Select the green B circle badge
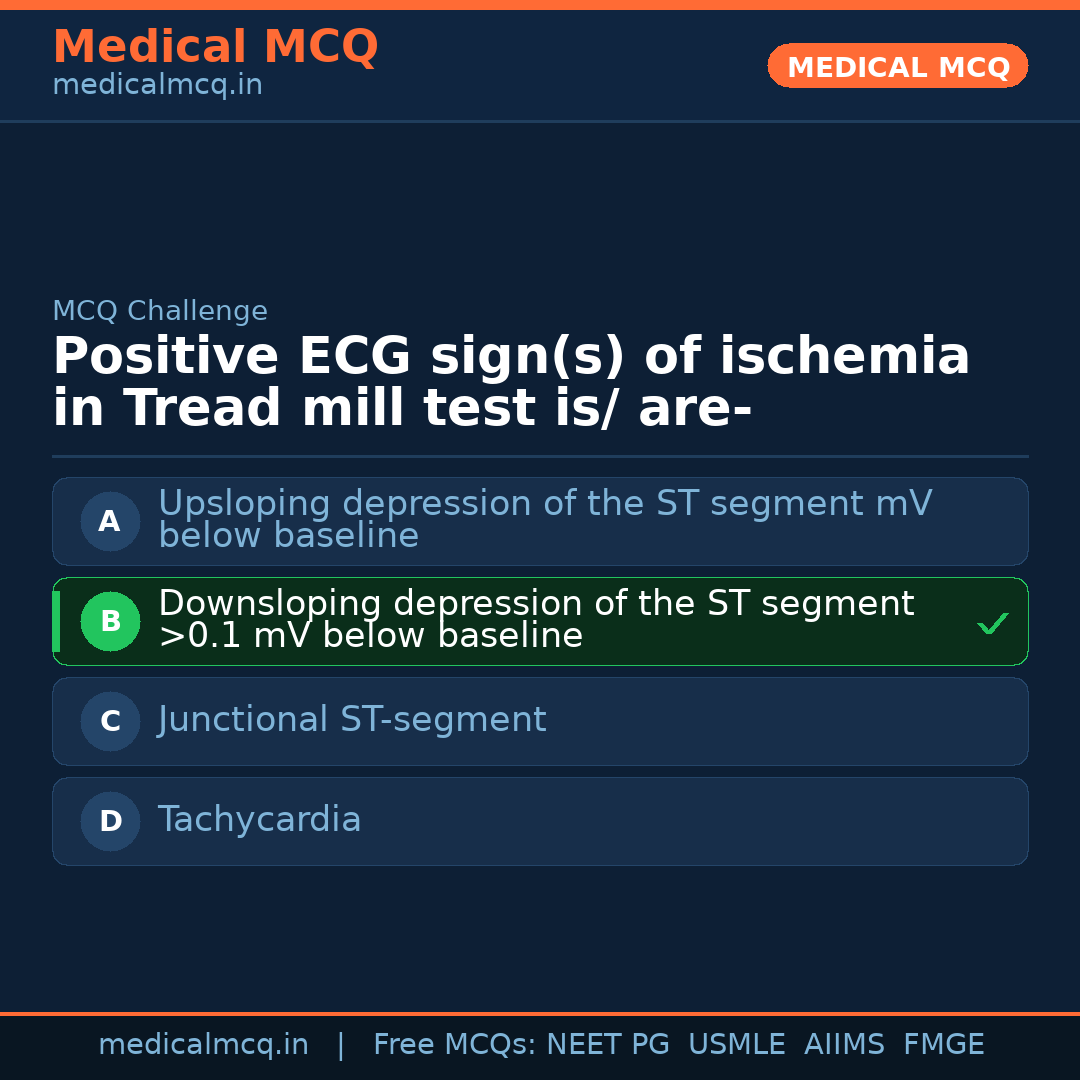Image resolution: width=1080 pixels, height=1080 pixels. [x=110, y=621]
